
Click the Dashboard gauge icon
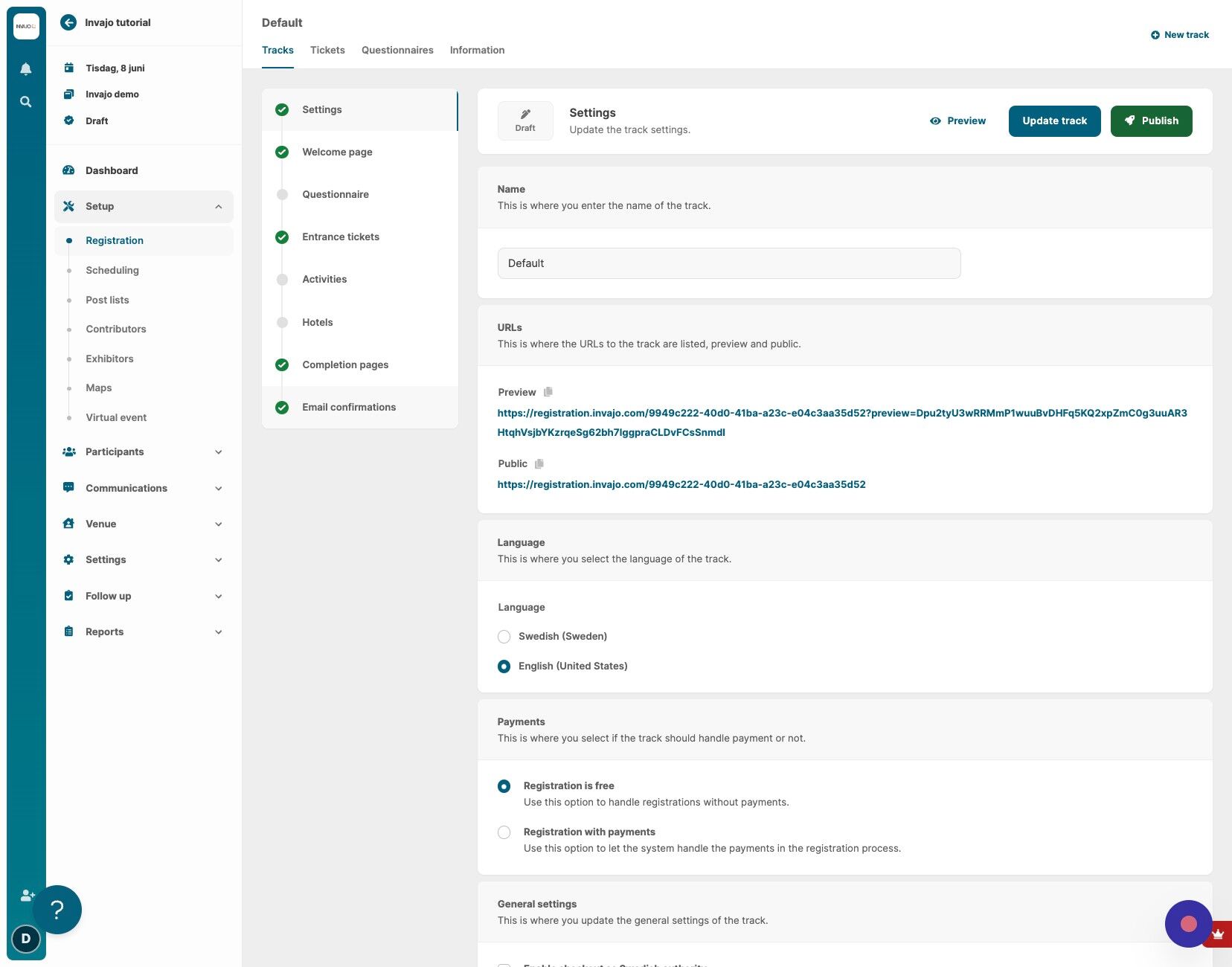pyautogui.click(x=68, y=170)
